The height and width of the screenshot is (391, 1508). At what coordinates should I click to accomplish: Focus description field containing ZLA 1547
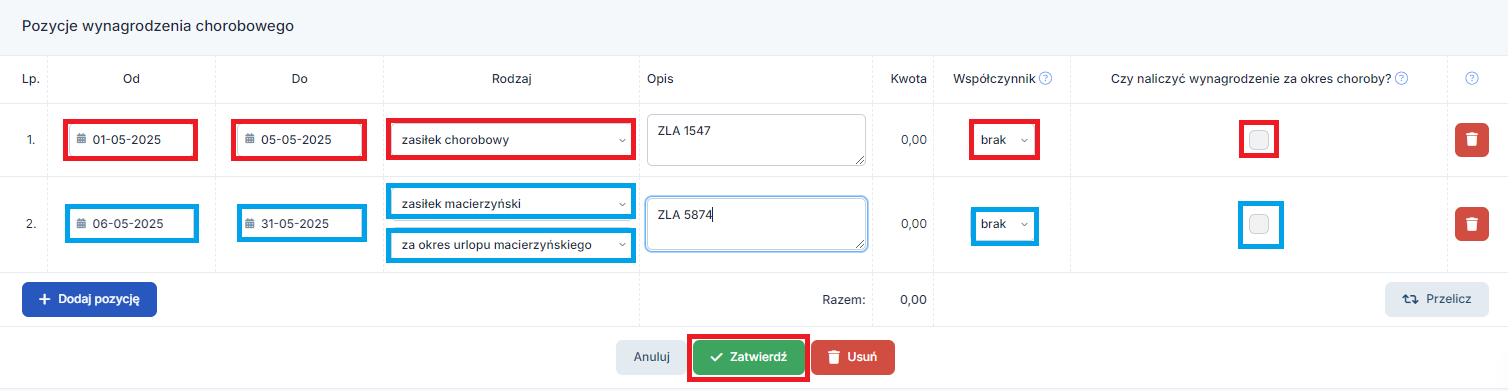coord(756,140)
